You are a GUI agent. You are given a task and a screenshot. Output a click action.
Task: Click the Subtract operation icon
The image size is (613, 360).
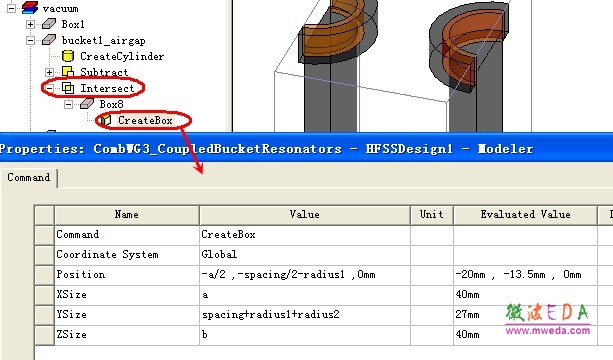tap(68, 72)
